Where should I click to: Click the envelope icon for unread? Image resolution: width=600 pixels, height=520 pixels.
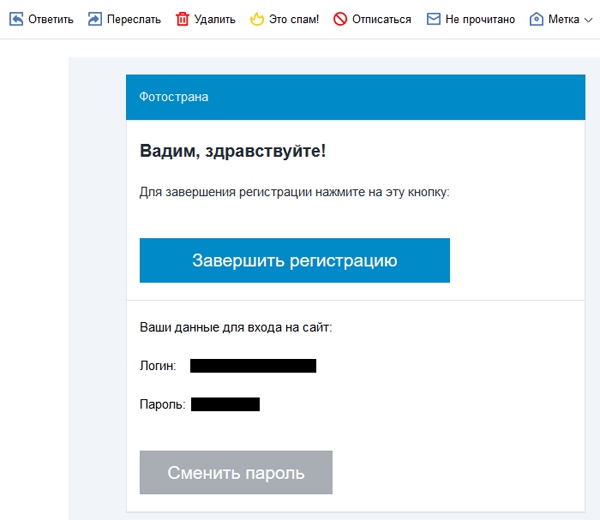click(x=433, y=19)
